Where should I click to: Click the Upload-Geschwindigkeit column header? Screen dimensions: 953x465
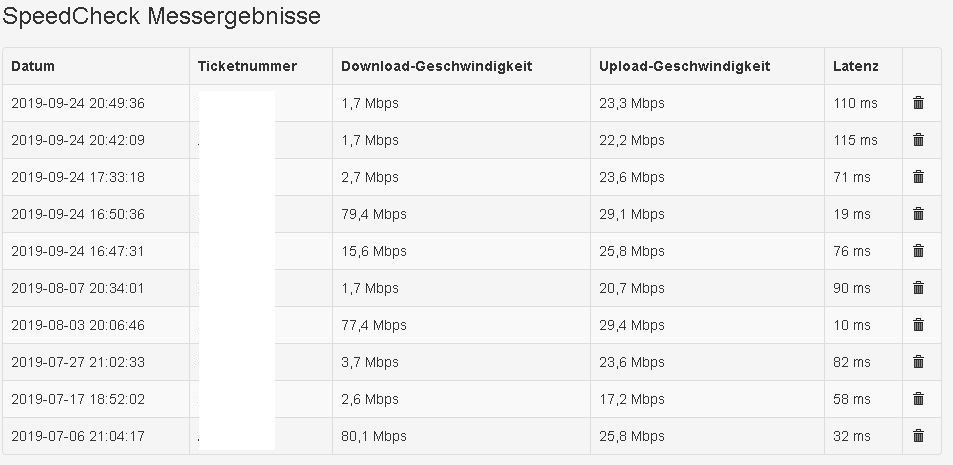pos(684,67)
